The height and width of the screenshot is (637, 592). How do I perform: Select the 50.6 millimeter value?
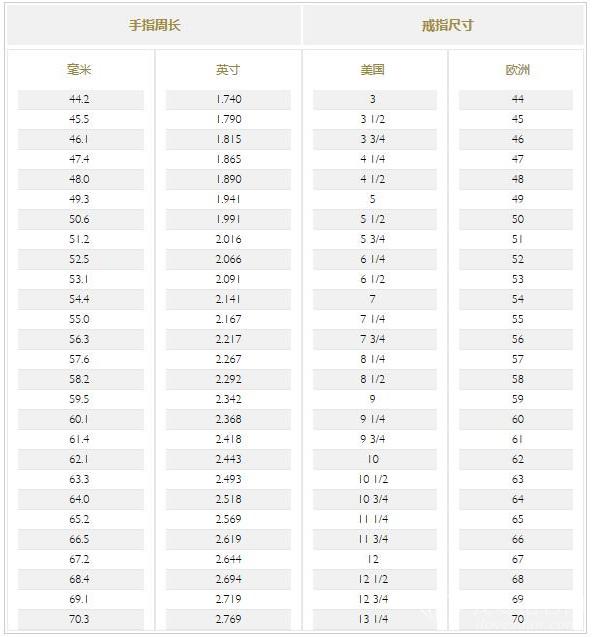coord(79,219)
